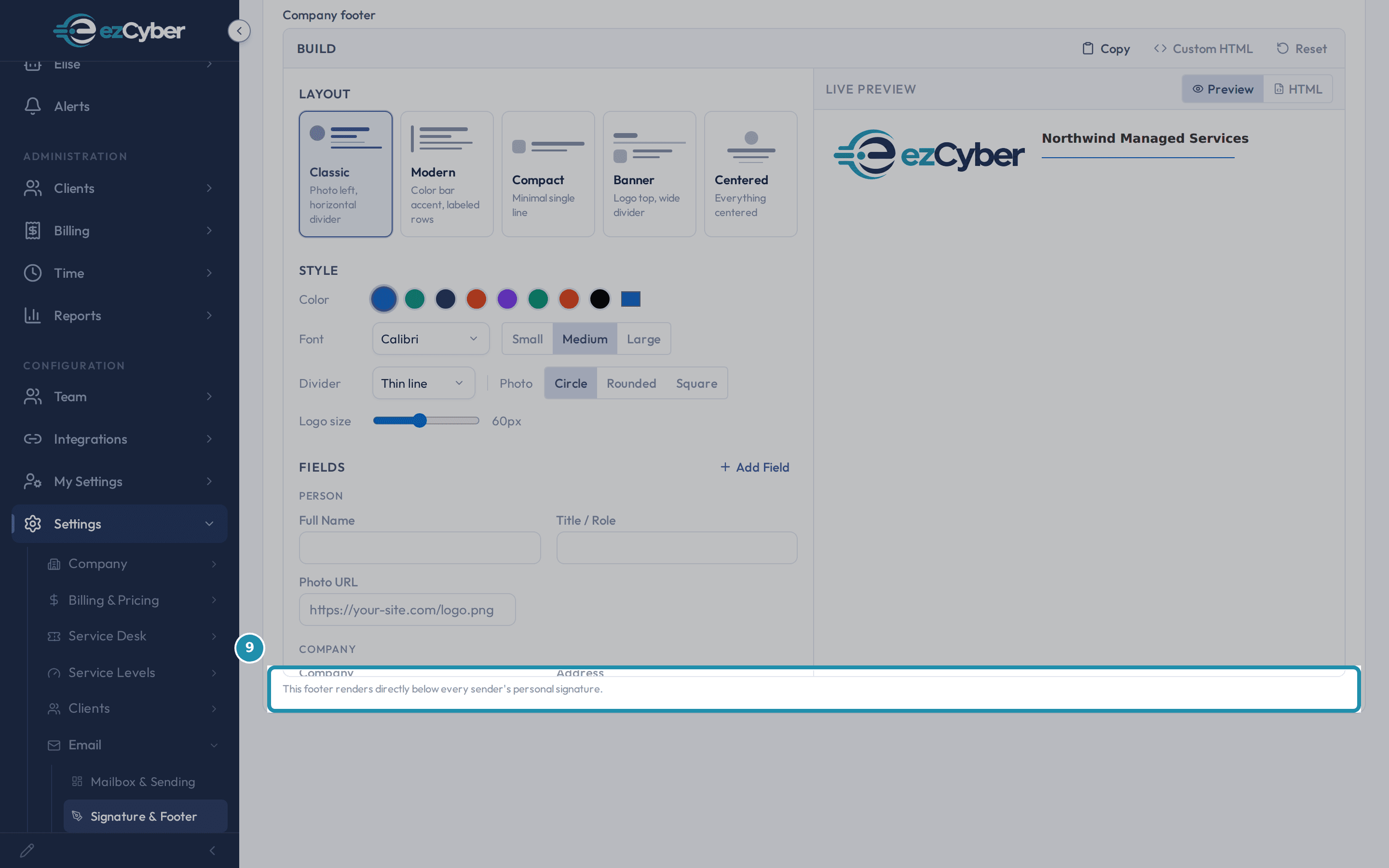The height and width of the screenshot is (868, 1389).
Task: Click the ezCyber logo in the sidebar
Action: pos(120,30)
